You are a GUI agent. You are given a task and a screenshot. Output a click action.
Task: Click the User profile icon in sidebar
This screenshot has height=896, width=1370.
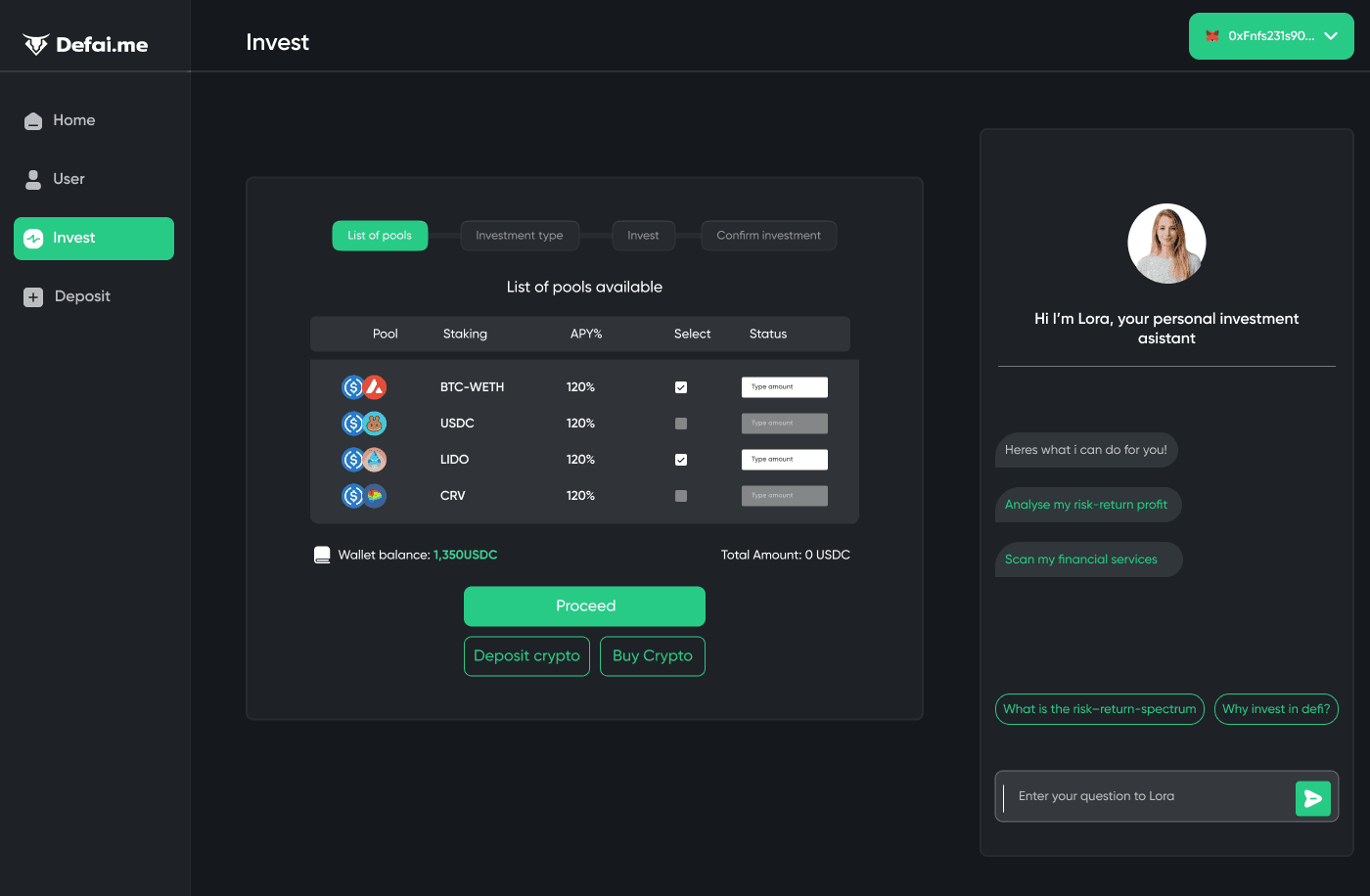click(x=33, y=179)
